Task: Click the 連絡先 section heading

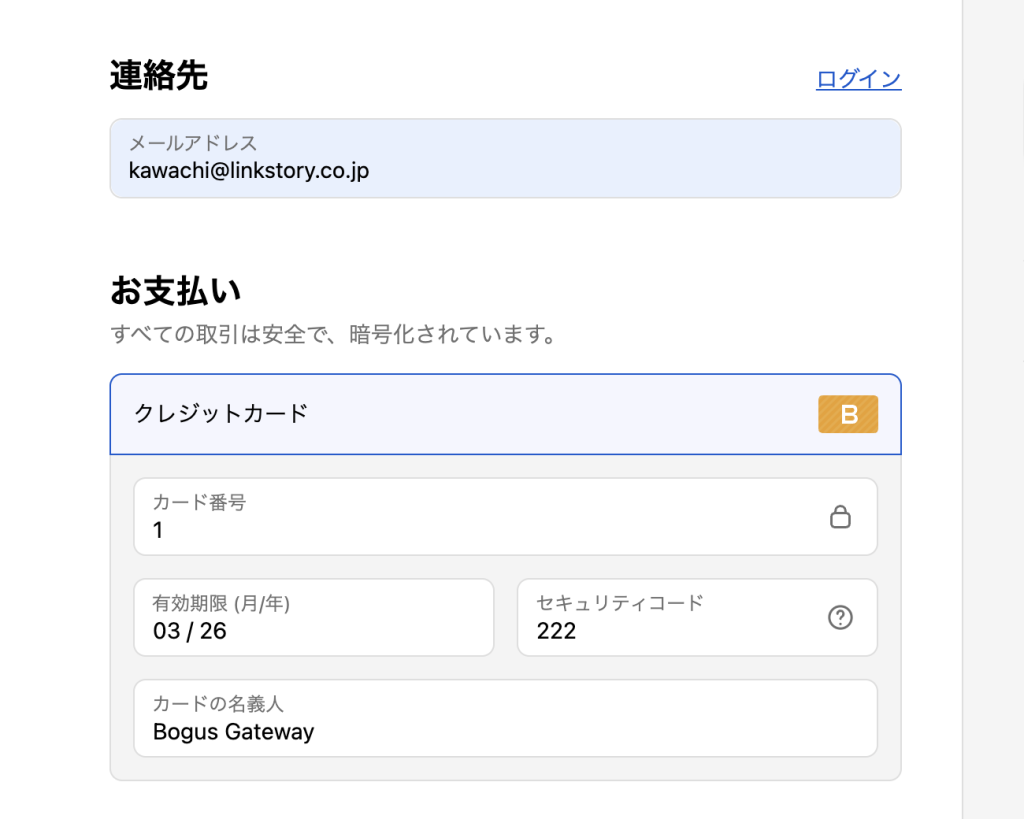Action: 159,76
